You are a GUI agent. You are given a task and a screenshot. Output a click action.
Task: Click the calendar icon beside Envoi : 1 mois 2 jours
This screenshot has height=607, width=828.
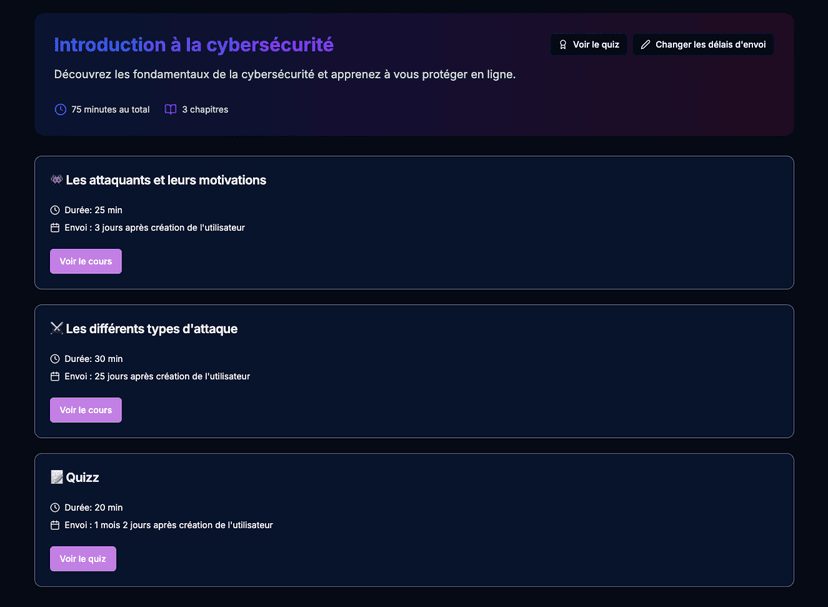pyautogui.click(x=55, y=525)
